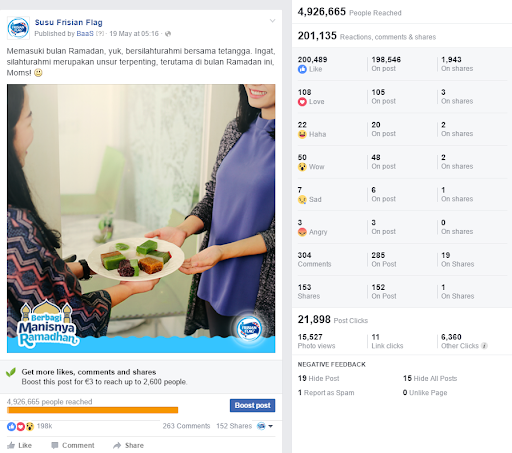The width and height of the screenshot is (512, 453).
Task: Click the public globe privacy icon
Action: (168, 34)
